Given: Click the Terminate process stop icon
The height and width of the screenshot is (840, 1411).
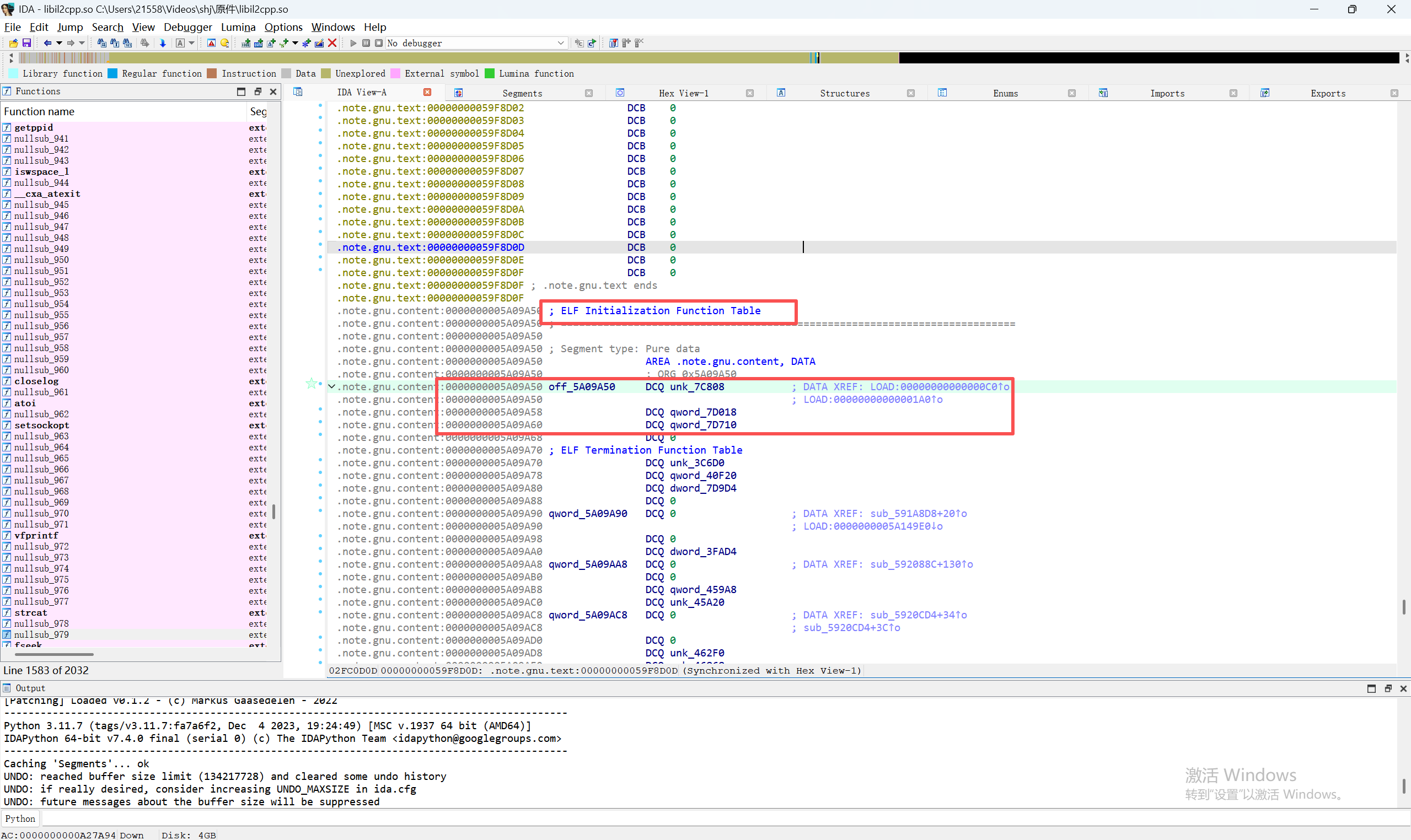Looking at the screenshot, I should [379, 43].
